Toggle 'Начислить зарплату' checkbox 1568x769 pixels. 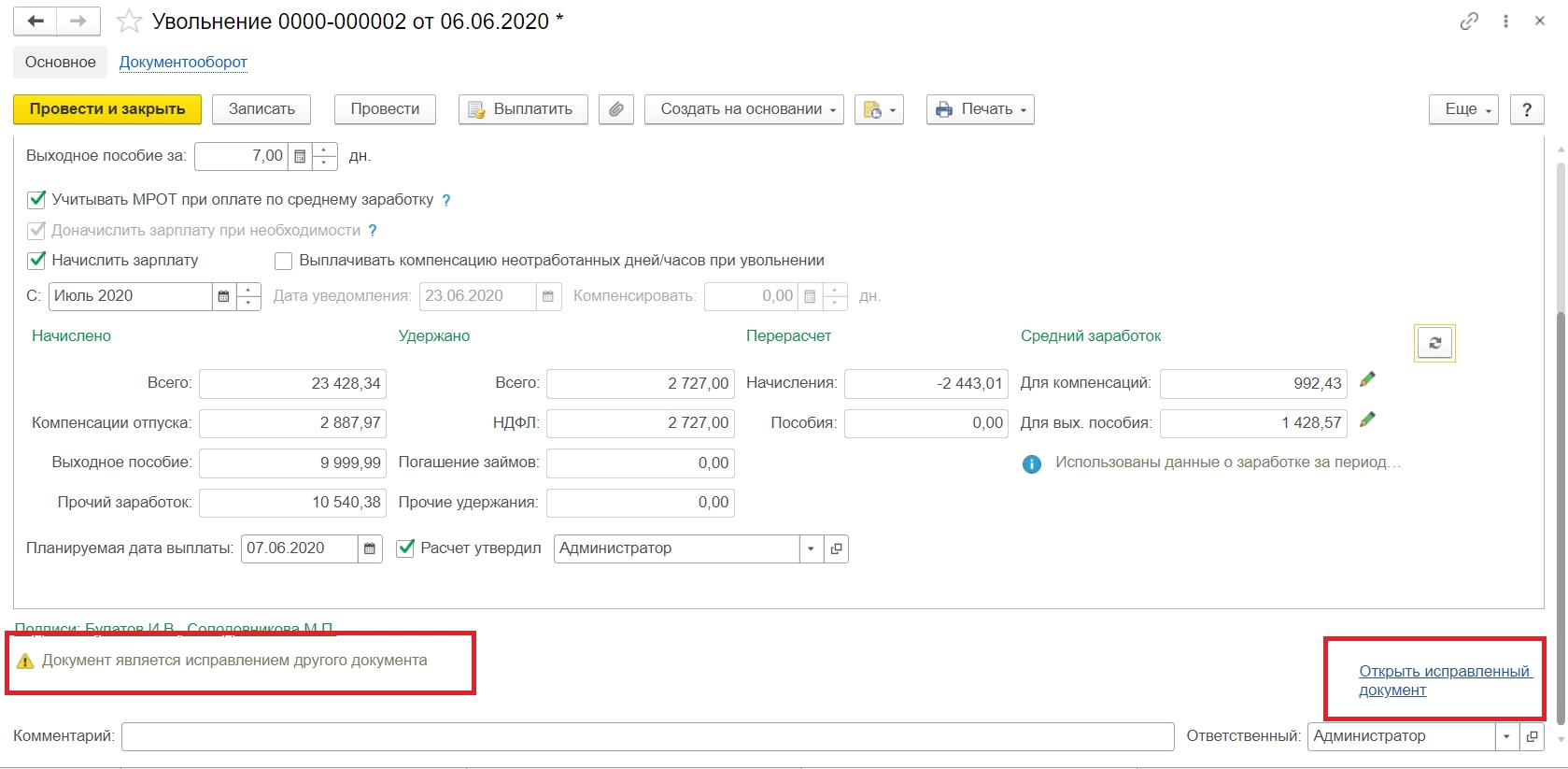[36, 260]
